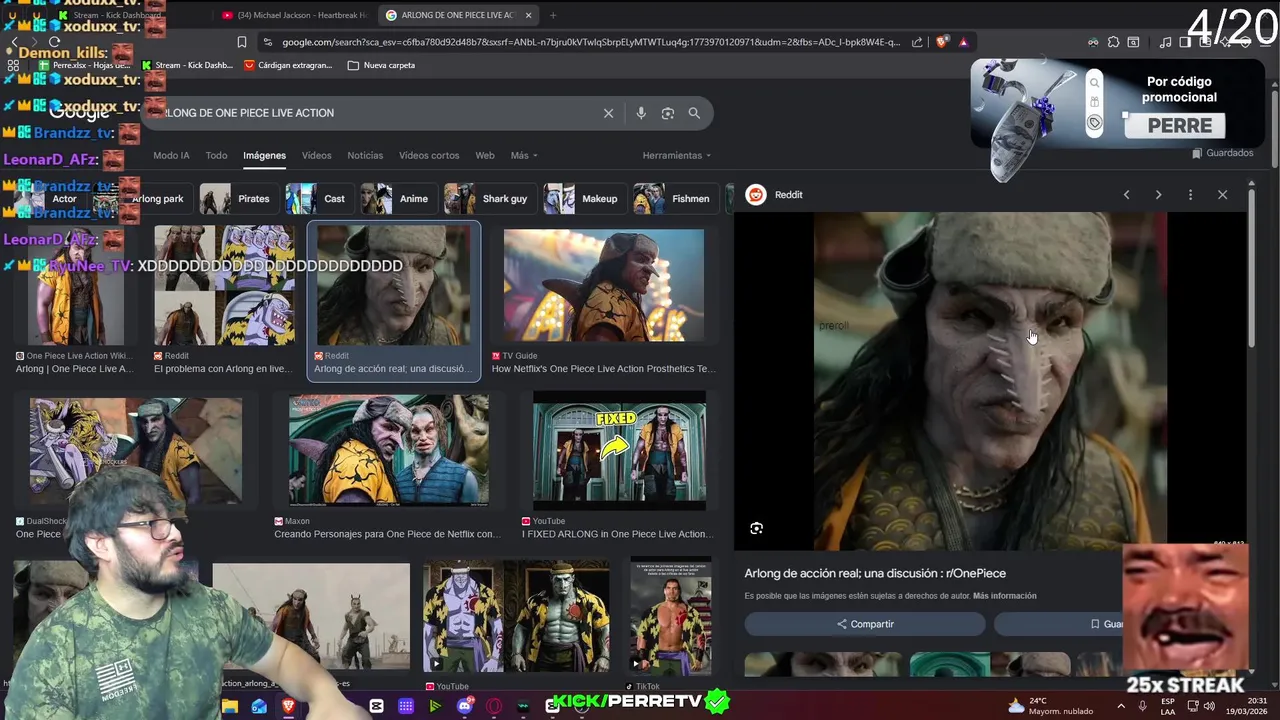1280x720 pixels.
Task: Open Outlook in the taskbar
Action: point(259,706)
